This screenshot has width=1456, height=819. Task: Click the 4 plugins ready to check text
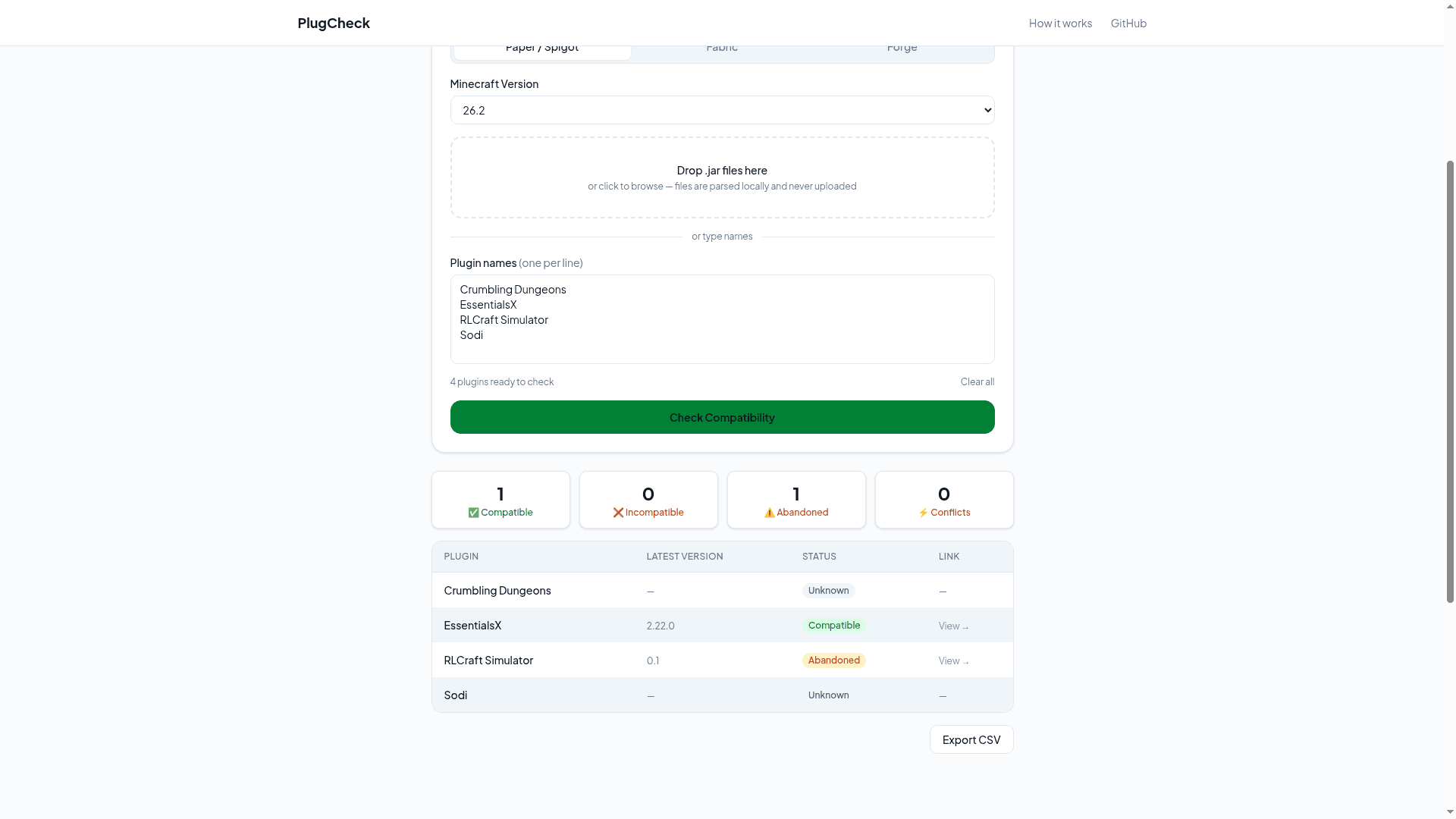(x=502, y=381)
